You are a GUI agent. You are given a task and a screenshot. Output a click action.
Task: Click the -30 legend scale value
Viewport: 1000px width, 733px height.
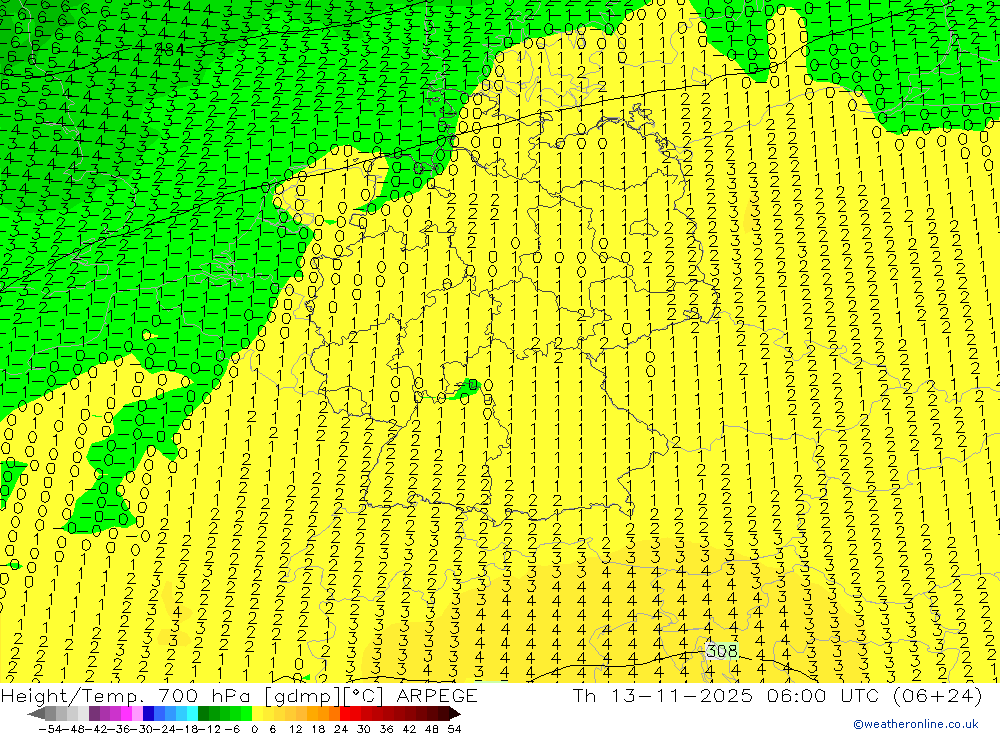(143, 729)
